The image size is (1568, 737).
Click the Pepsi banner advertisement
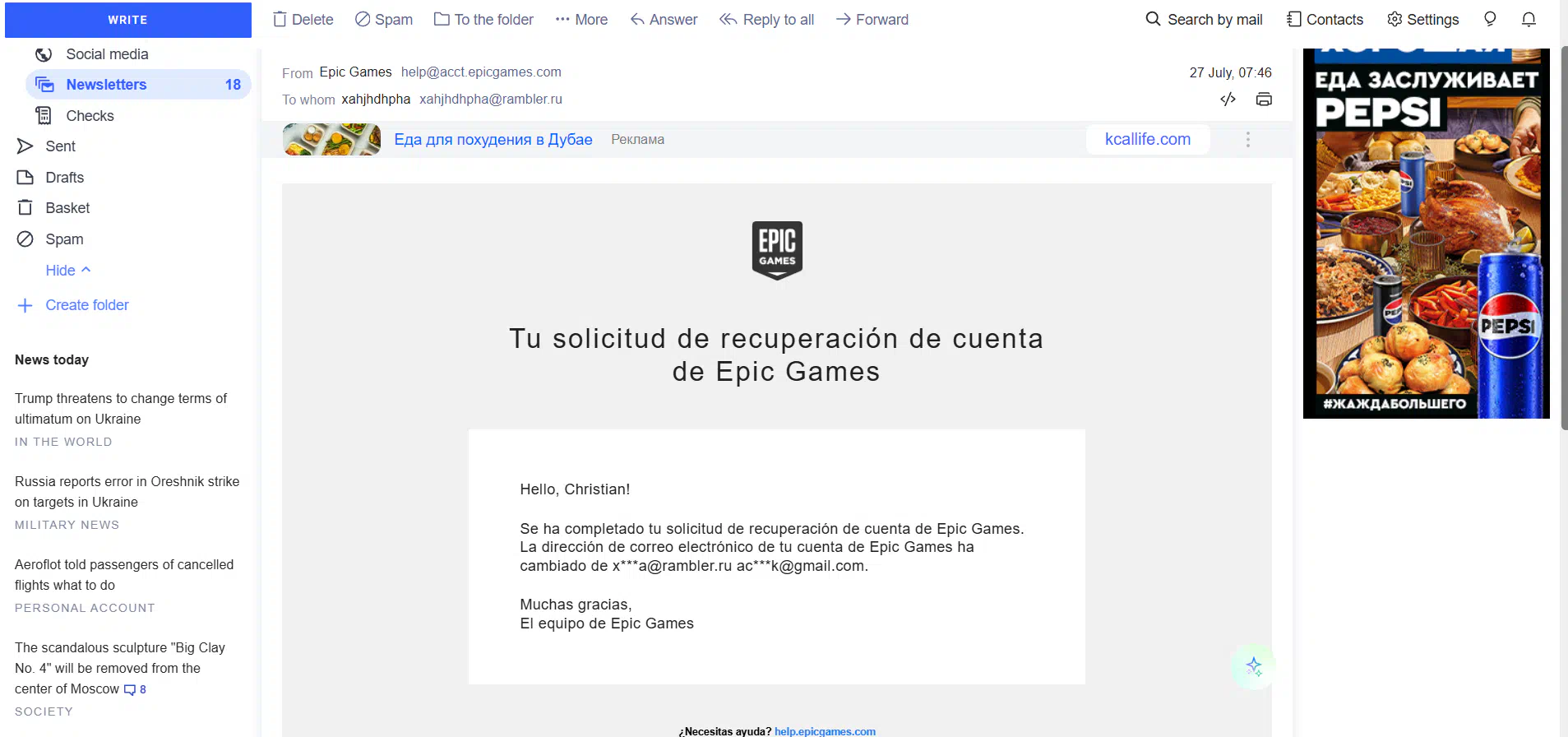1426,234
